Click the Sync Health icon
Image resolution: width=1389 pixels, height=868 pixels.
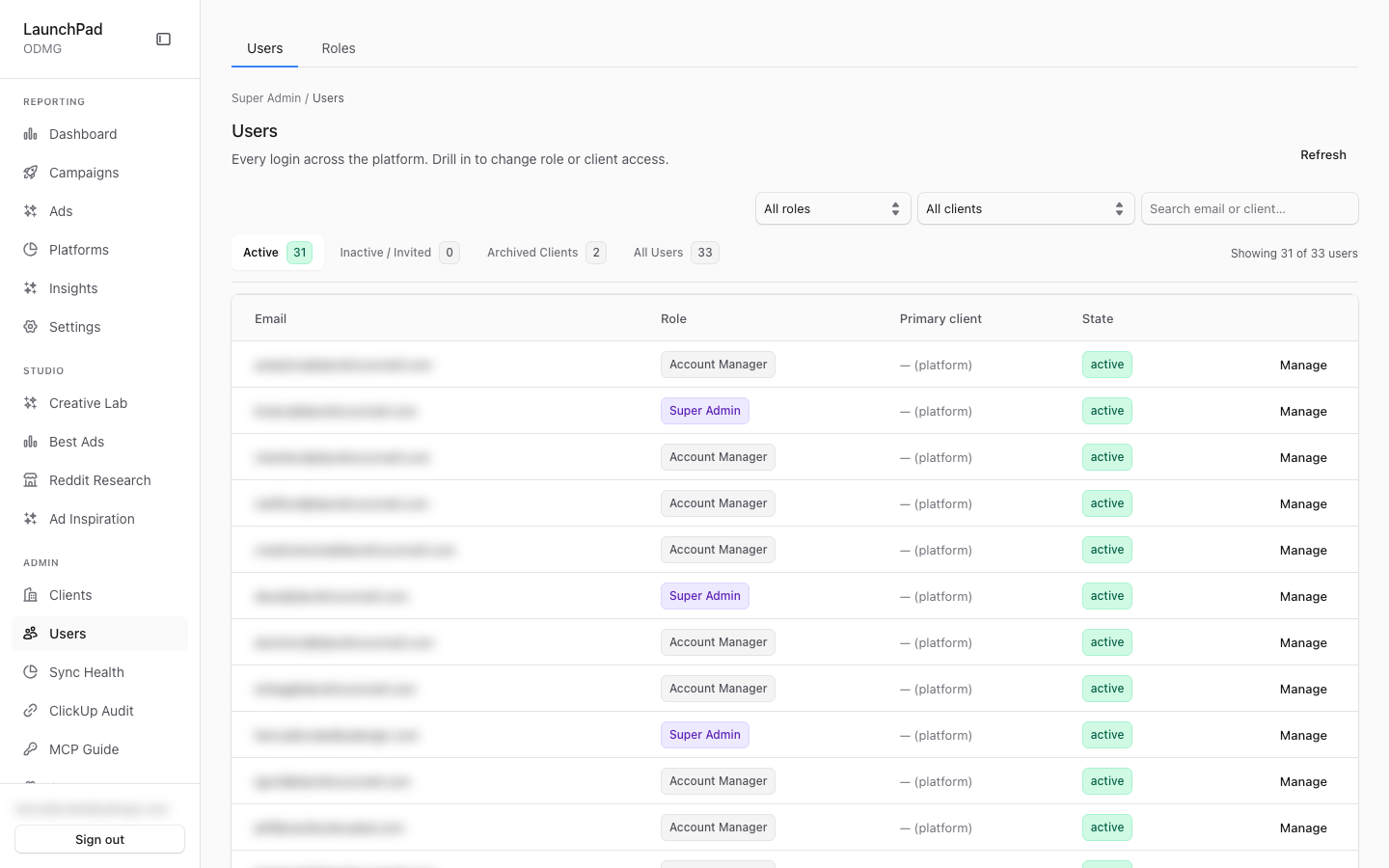point(31,672)
